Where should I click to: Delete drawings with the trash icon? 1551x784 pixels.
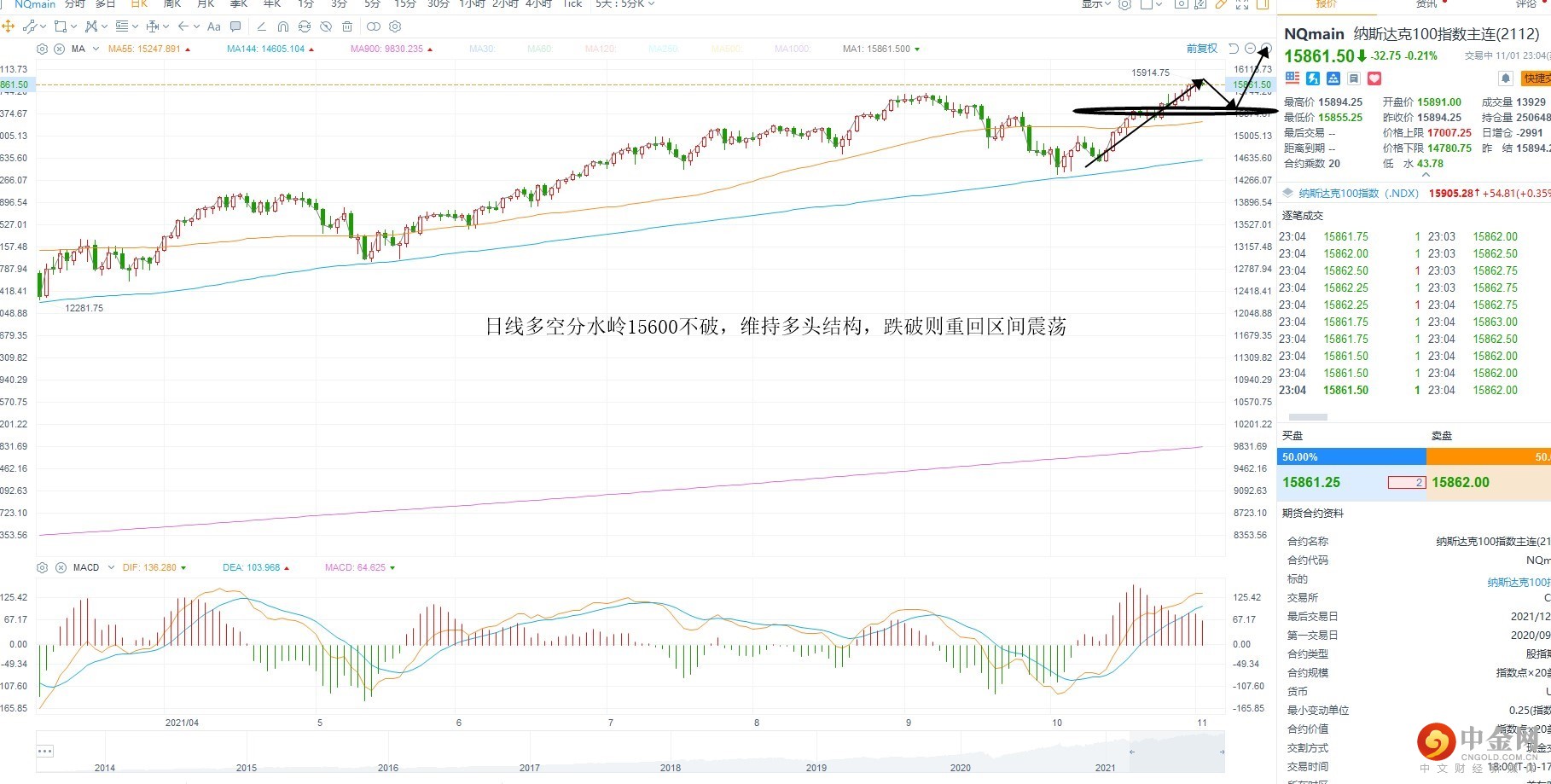pos(347,26)
